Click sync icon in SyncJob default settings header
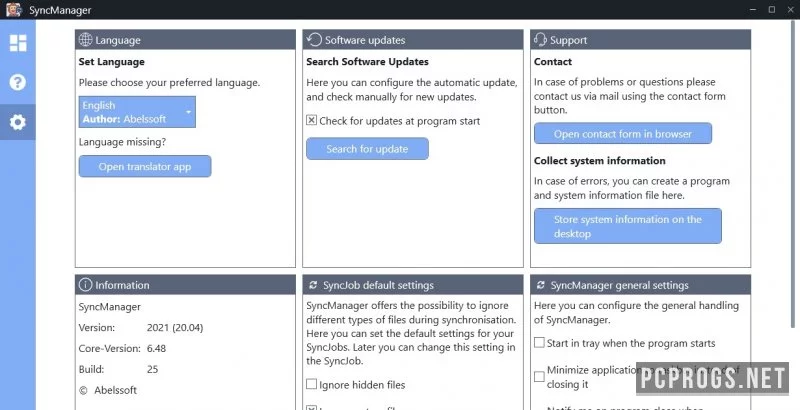 (313, 286)
